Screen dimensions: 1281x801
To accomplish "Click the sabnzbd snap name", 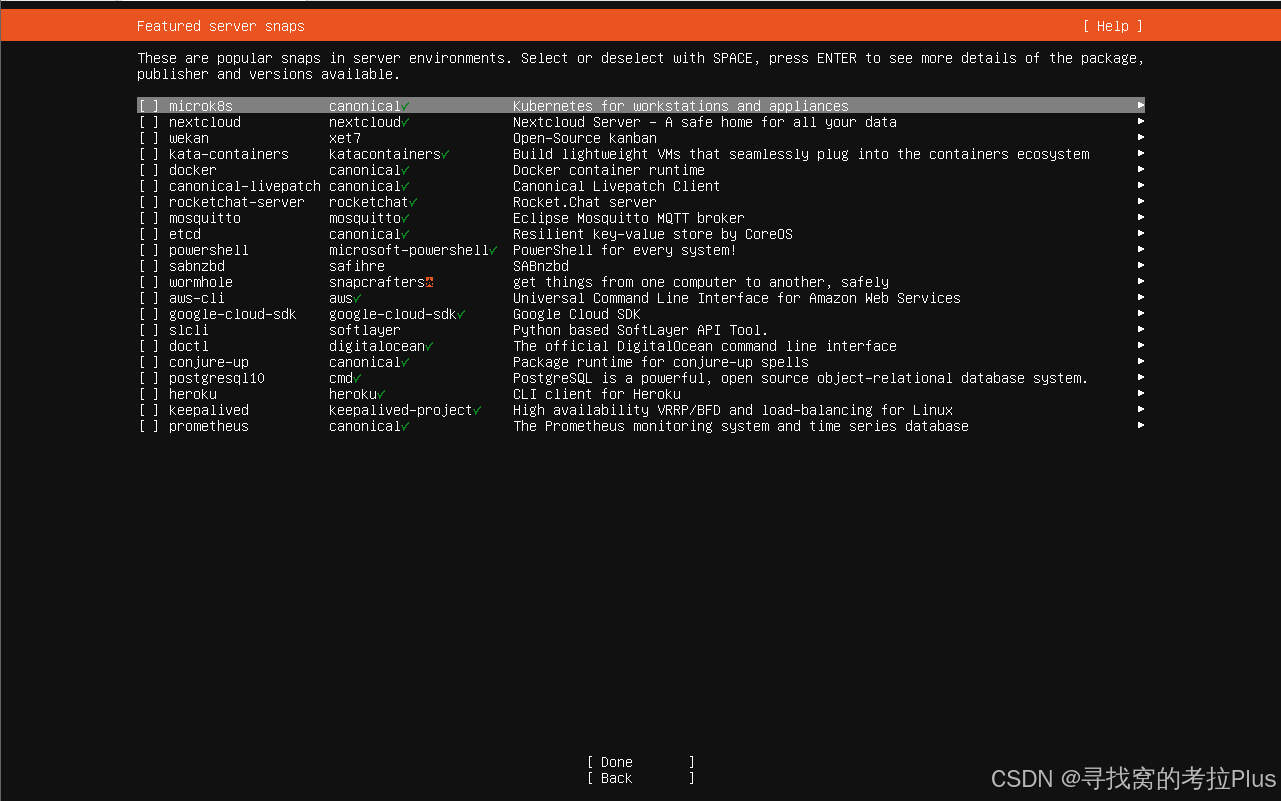I will coord(197,266).
